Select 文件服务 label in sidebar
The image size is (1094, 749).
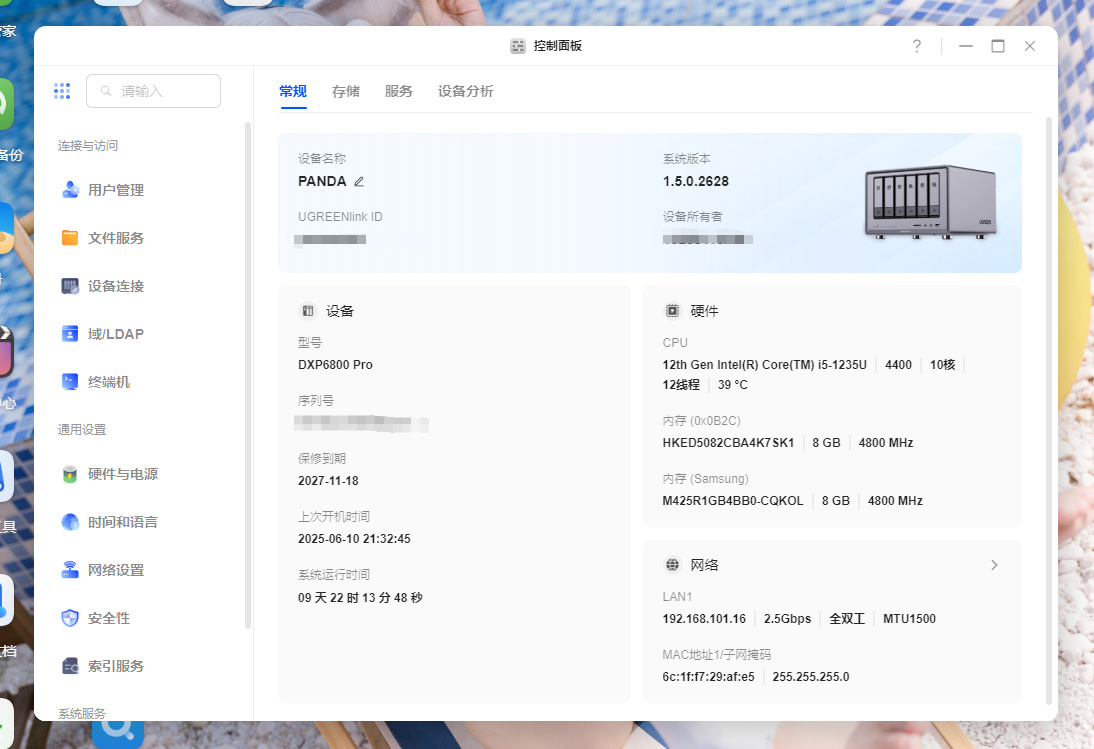pos(116,238)
